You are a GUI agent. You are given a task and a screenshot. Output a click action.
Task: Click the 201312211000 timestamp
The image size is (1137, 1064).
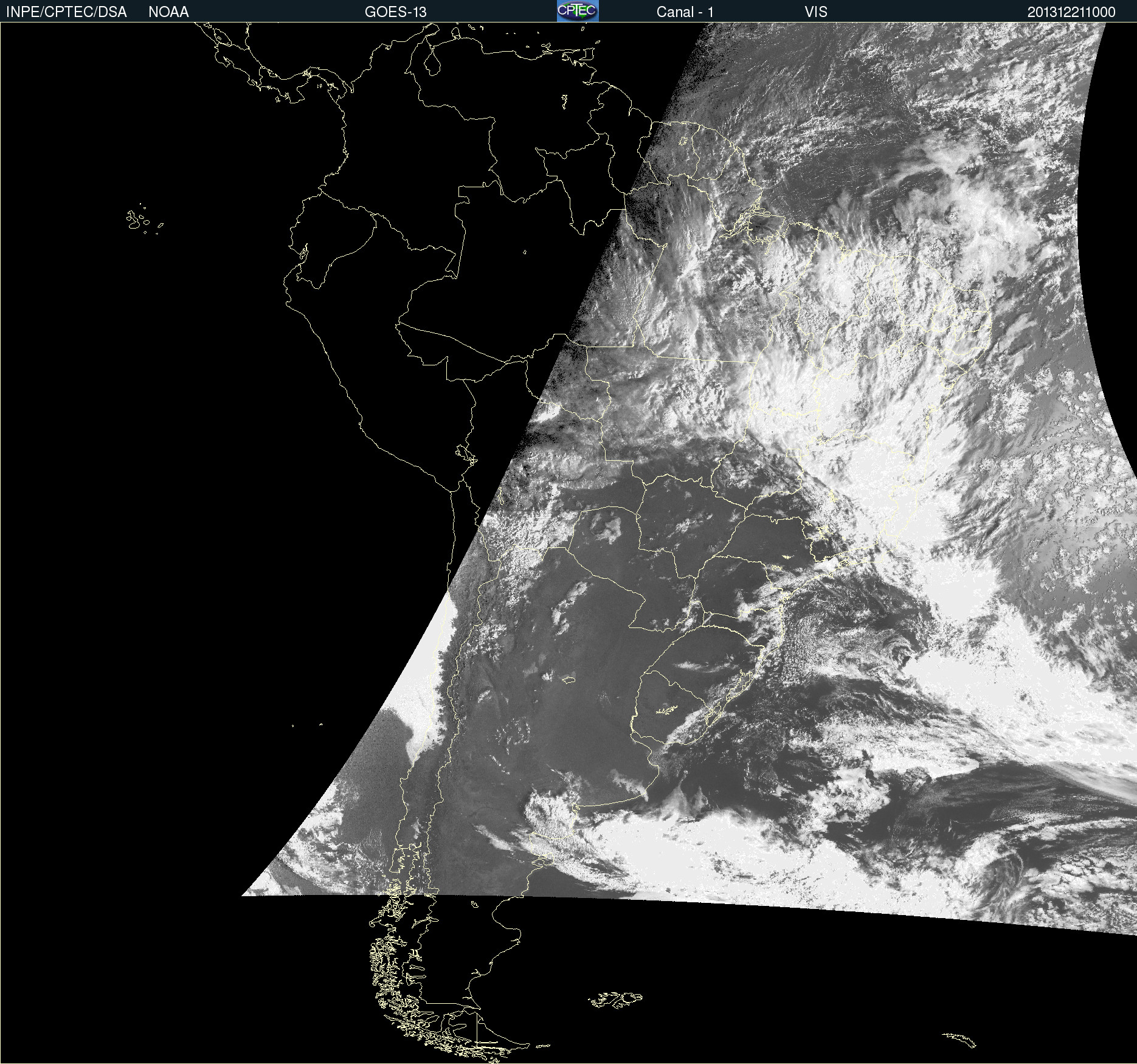1071,12
